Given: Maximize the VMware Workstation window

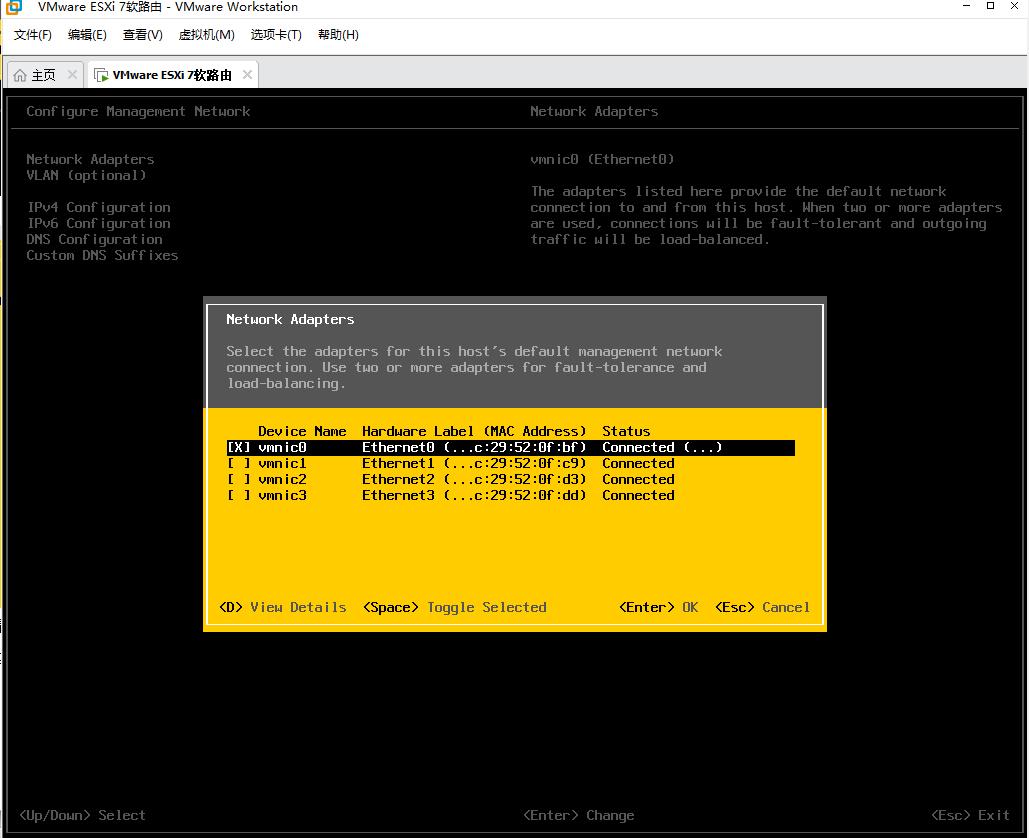Looking at the screenshot, I should (x=990, y=7).
